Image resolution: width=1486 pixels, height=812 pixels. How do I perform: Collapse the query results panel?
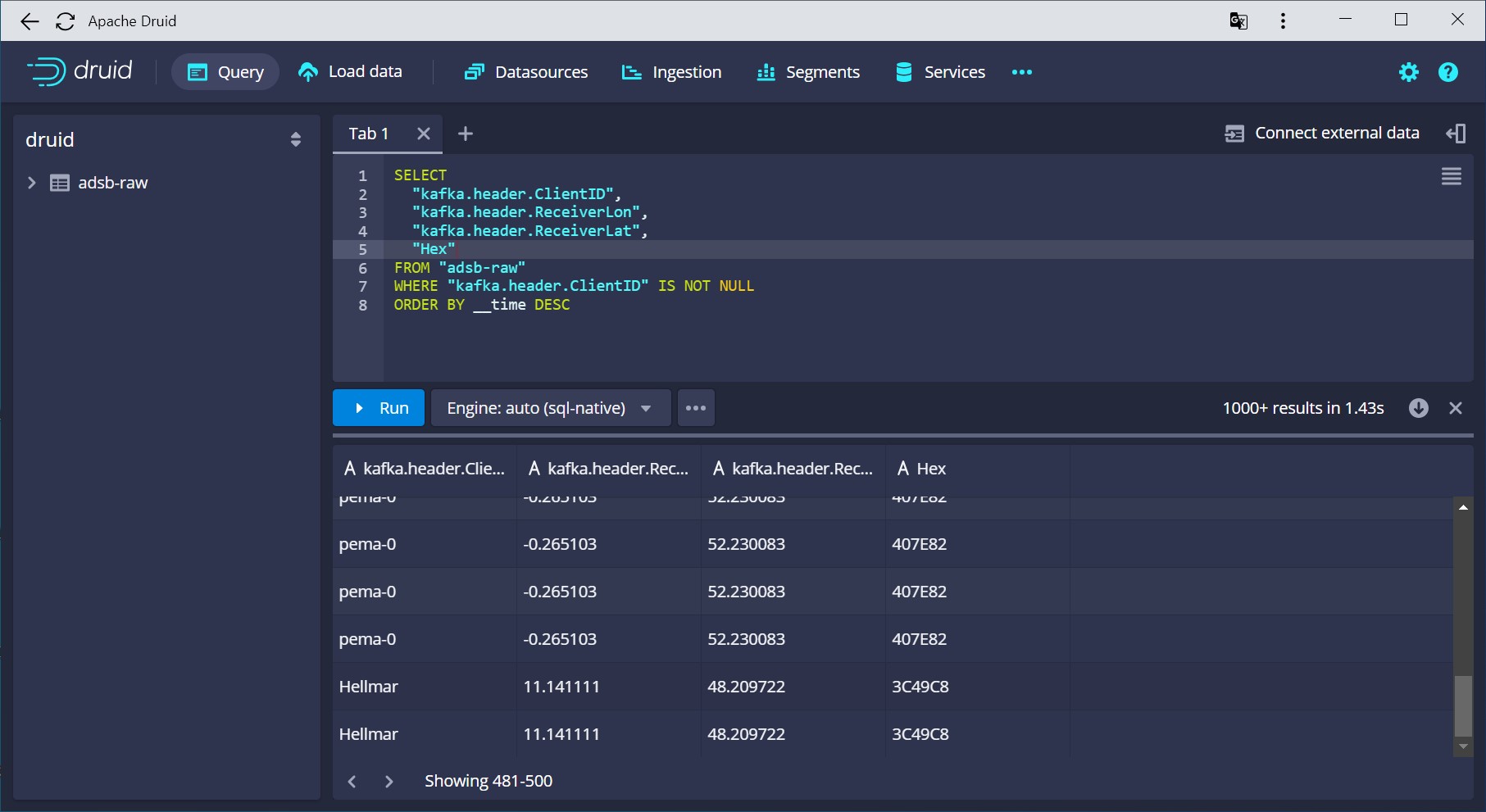tap(1456, 407)
